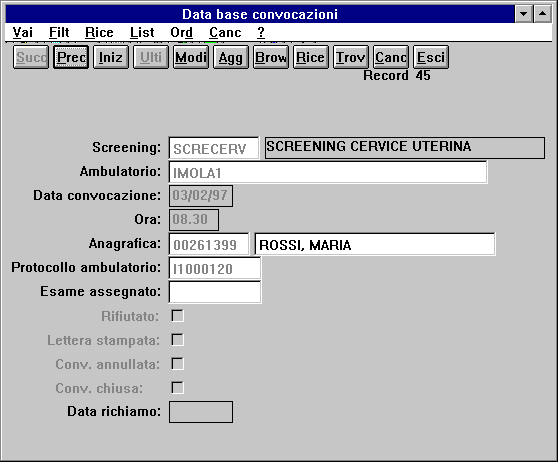The width and height of the screenshot is (558, 462).
Task: Toggle the Rifiutato checkbox
Action: point(178,316)
